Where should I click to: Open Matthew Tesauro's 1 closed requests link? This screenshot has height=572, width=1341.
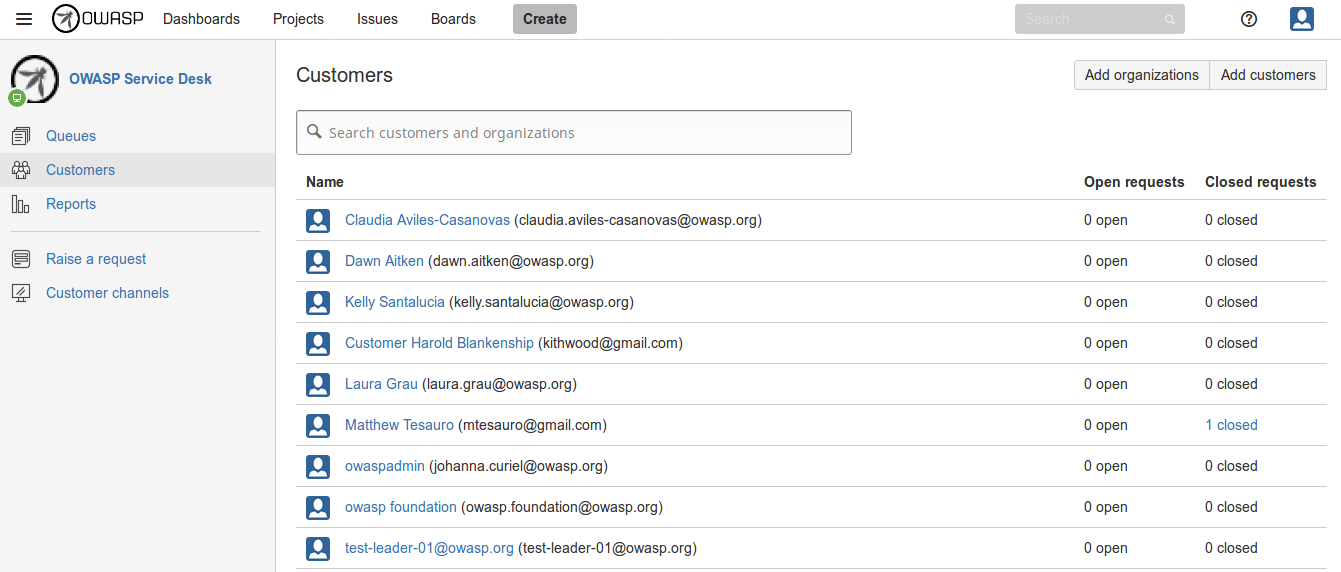pyautogui.click(x=1231, y=425)
